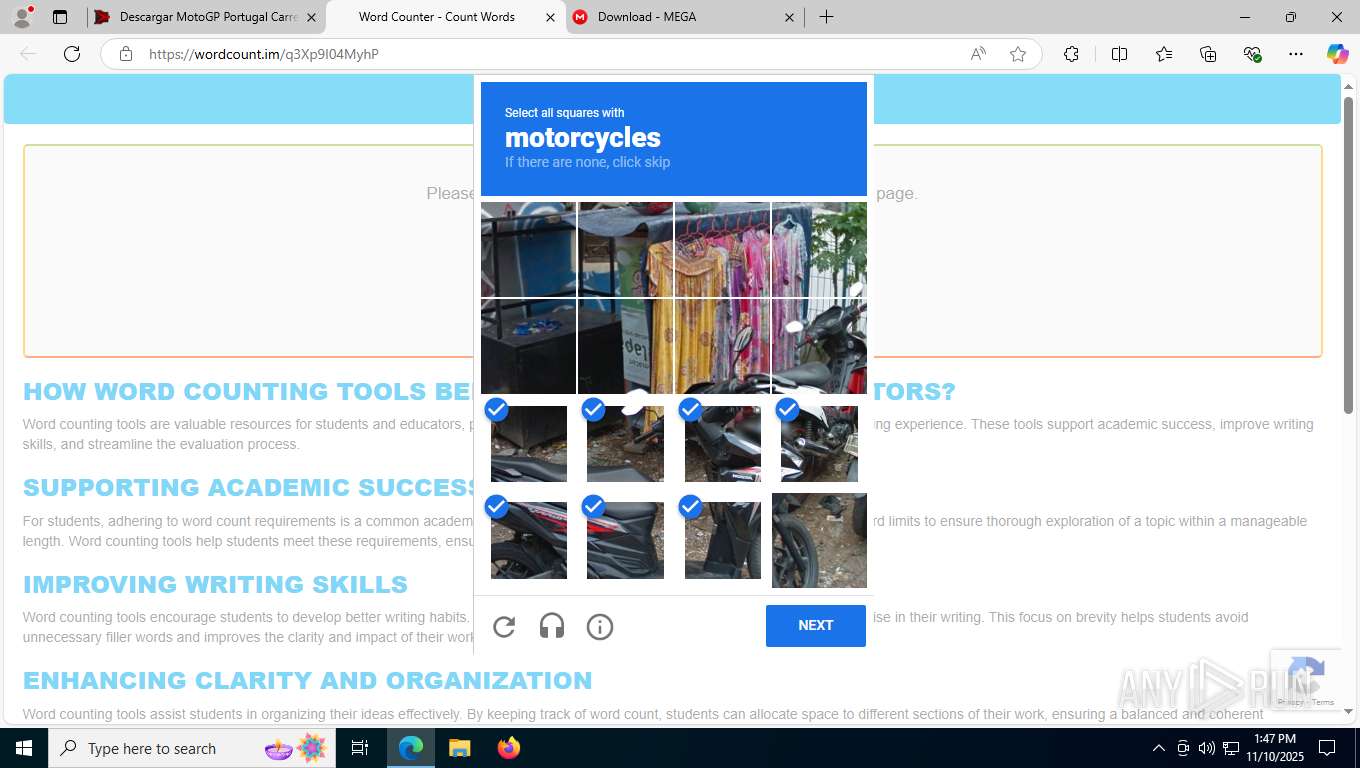Image resolution: width=1360 pixels, height=768 pixels.
Task: Click the read aloud icon in address bar
Action: (978, 54)
